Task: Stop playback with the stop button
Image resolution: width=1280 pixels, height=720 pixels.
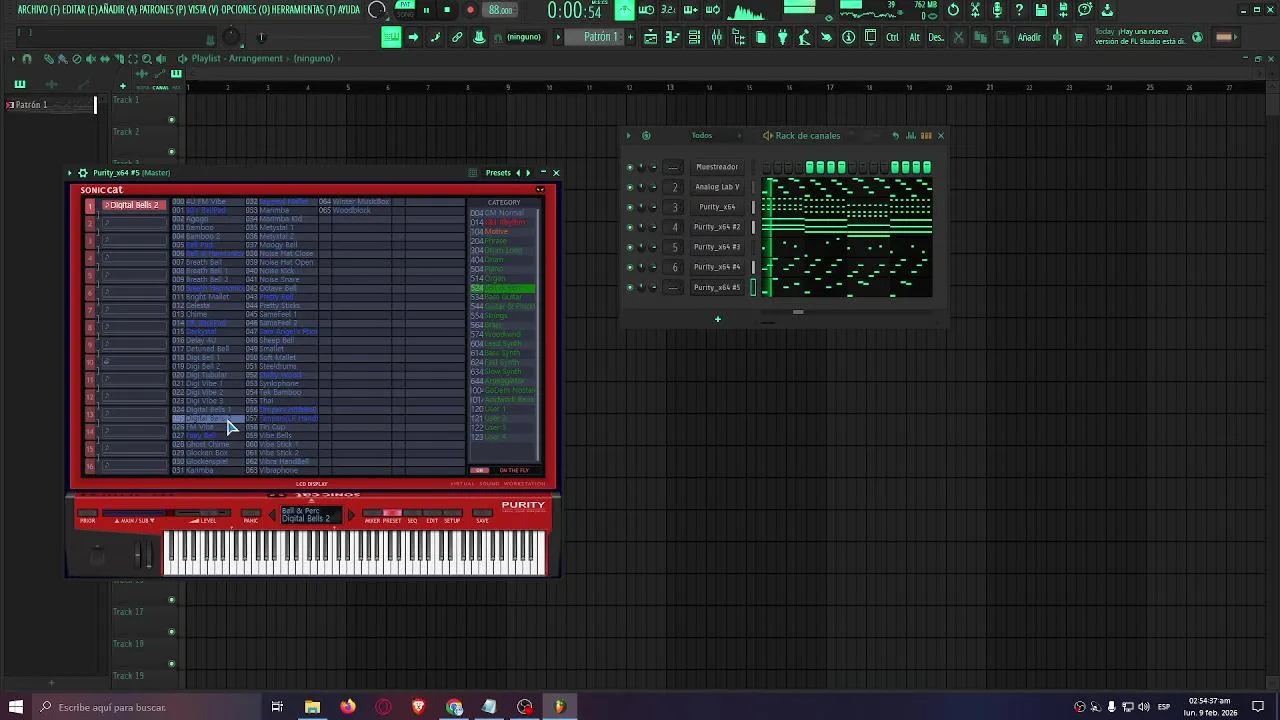Action: click(447, 10)
